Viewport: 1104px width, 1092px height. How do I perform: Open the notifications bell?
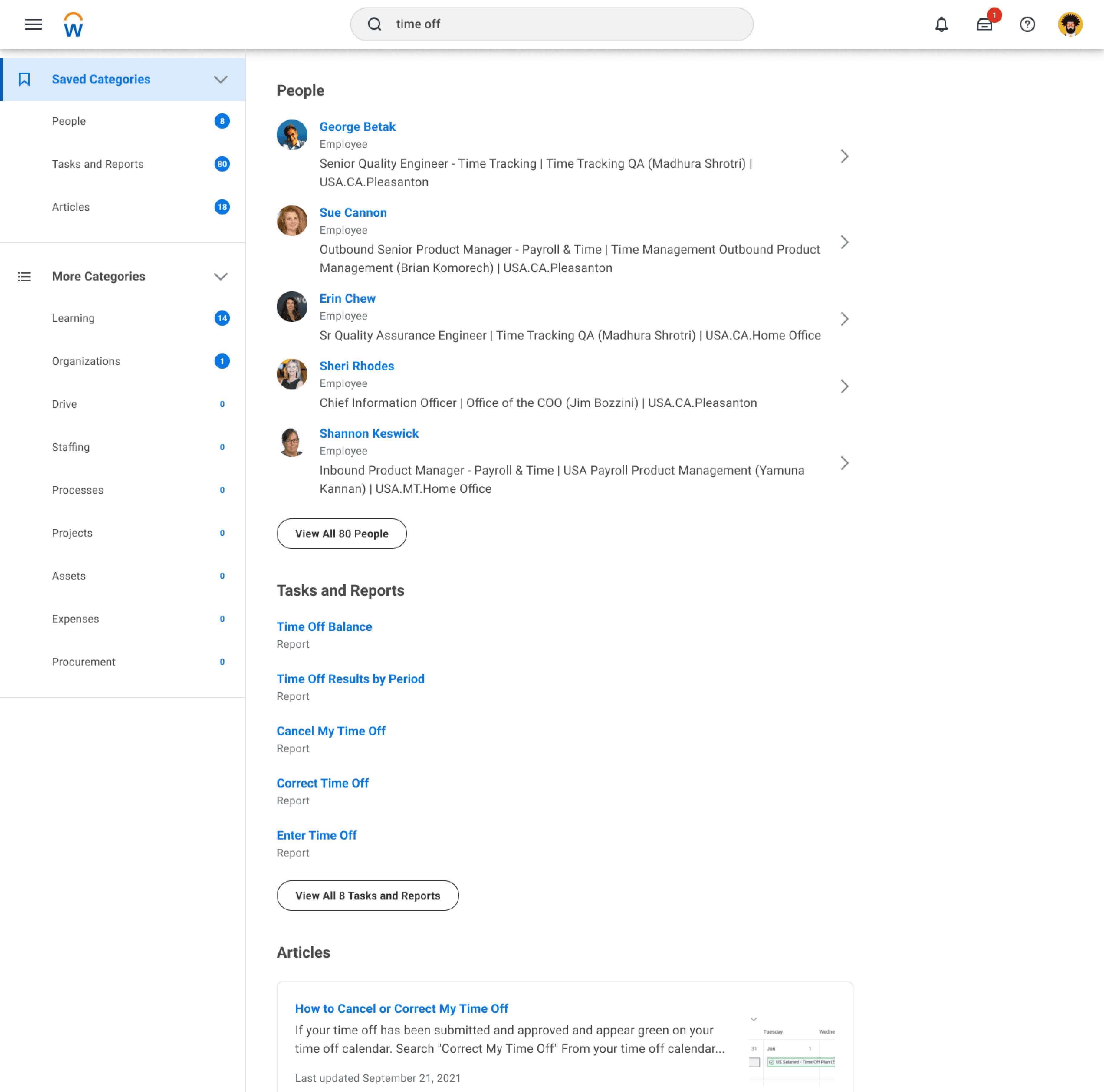point(941,24)
